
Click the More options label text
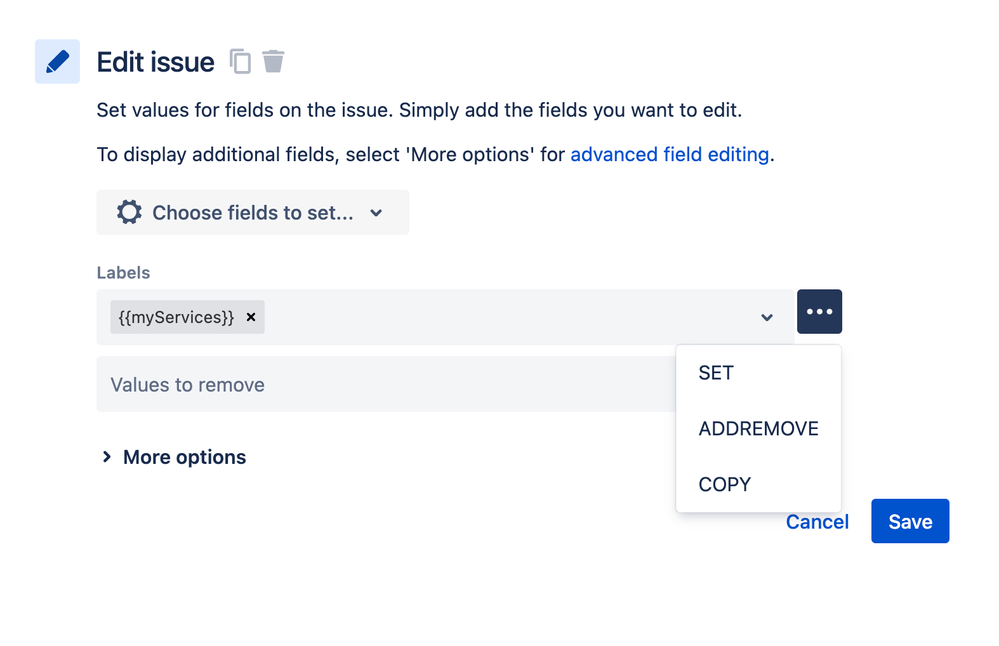pos(185,457)
